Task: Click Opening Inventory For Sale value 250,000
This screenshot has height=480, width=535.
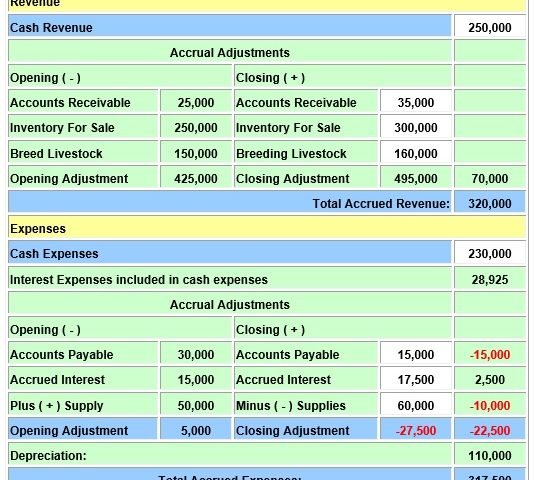Action: tap(196, 128)
